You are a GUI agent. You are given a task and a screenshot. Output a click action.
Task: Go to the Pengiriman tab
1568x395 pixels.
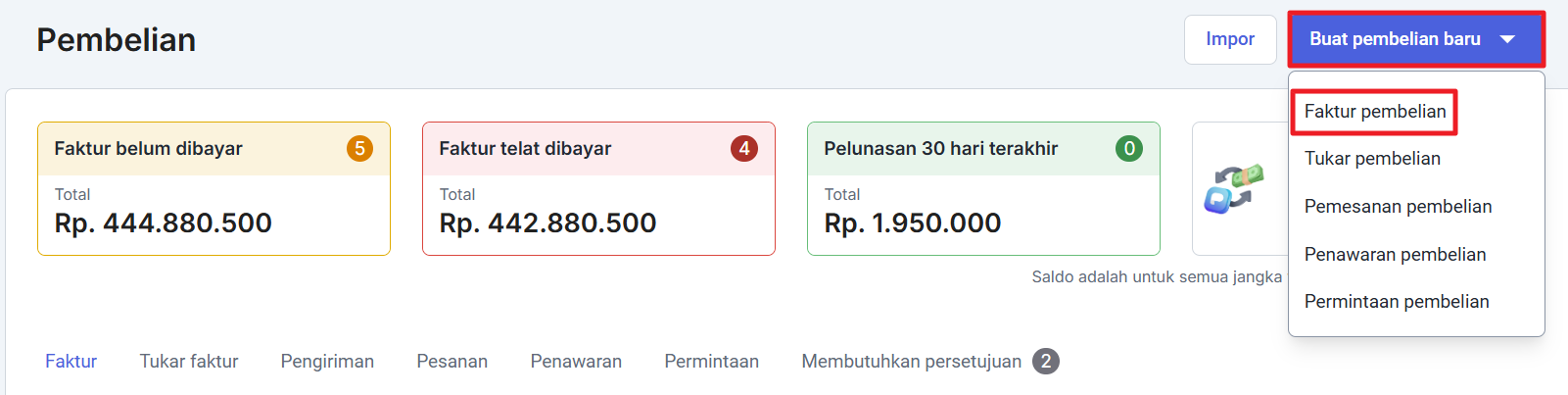(x=327, y=362)
